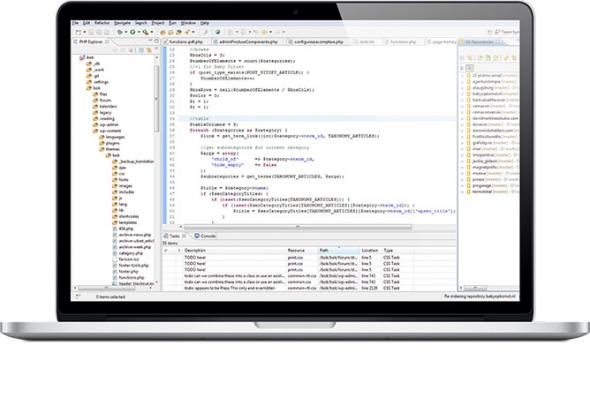Click the editor's horizontal scrollbar
This screenshot has width=590, height=398.
pos(297,227)
